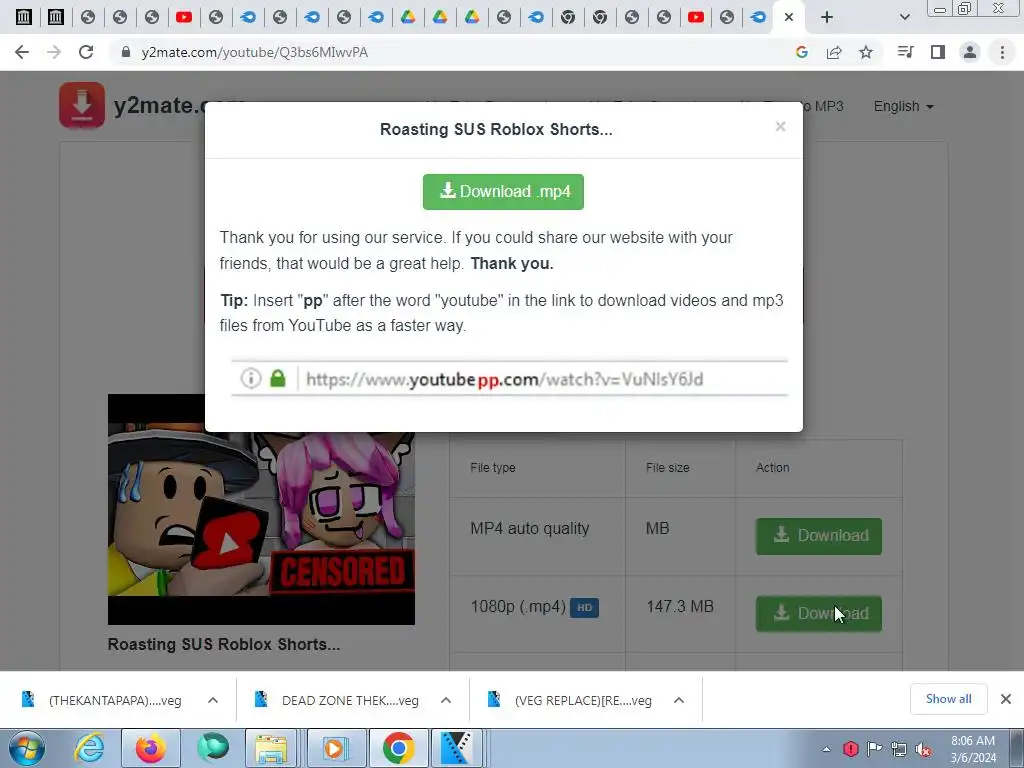Screen dimensions: 1024x768
Task: Open a new tab with the plus button
Action: (827, 17)
